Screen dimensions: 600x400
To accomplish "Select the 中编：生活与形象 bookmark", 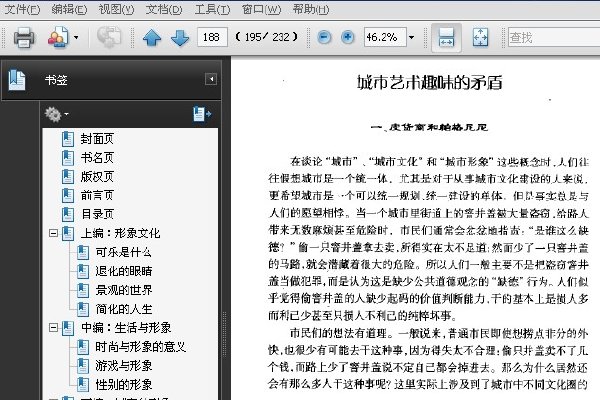I will coord(126,328).
